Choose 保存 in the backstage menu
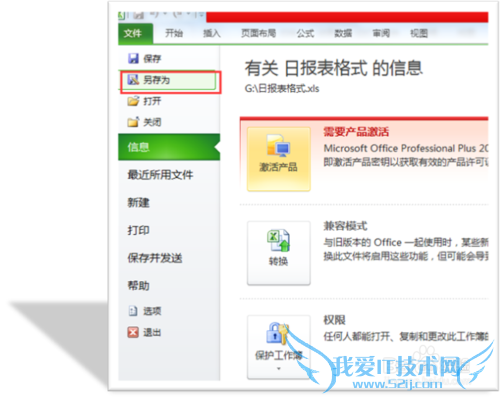Screen dimensions: 500x399 [x=169, y=58]
